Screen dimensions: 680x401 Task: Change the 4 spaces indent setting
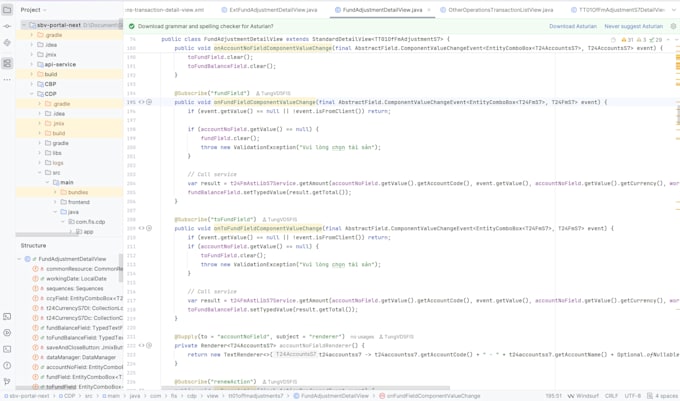pyautogui.click(x=662, y=396)
